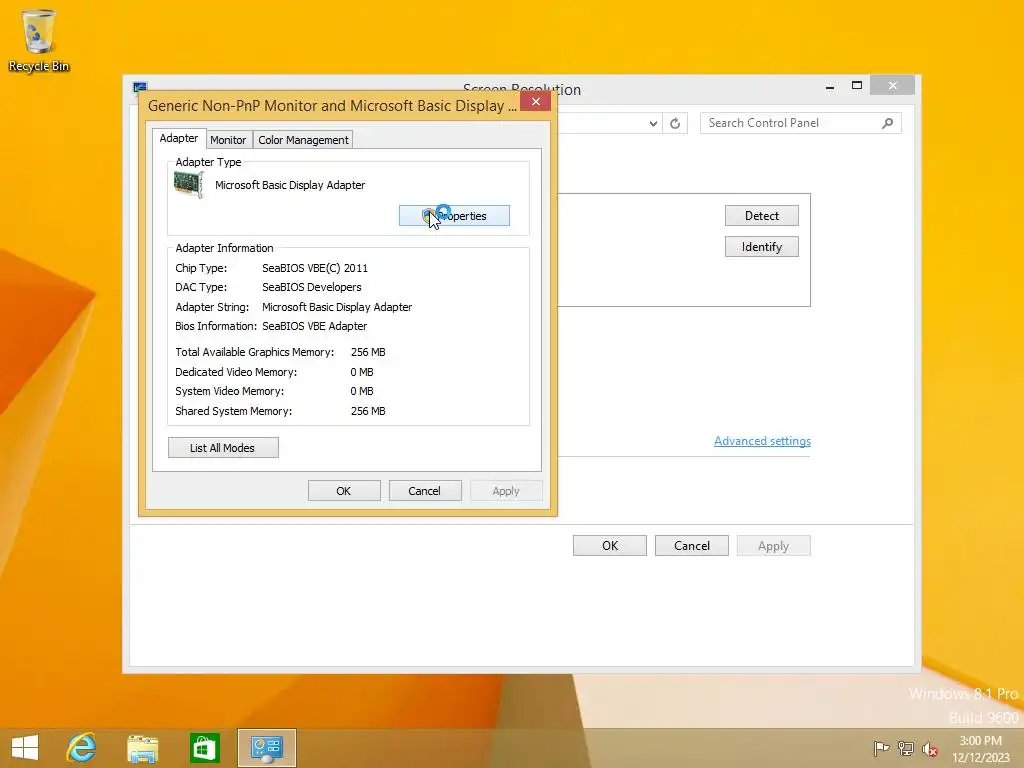
Task: Open the muted volume tray icon
Action: click(930, 748)
